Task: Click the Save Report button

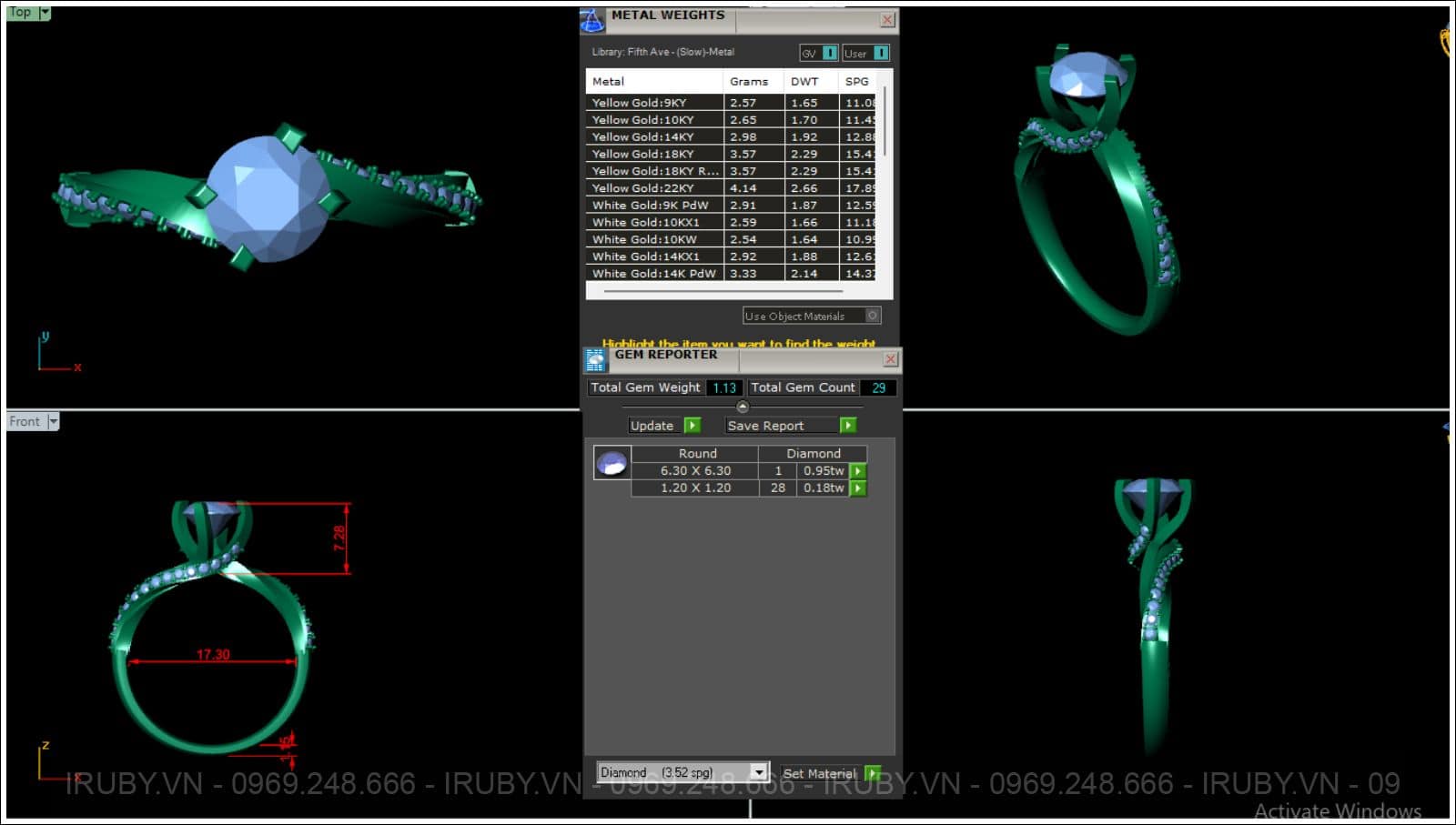Action: pyautogui.click(x=781, y=426)
